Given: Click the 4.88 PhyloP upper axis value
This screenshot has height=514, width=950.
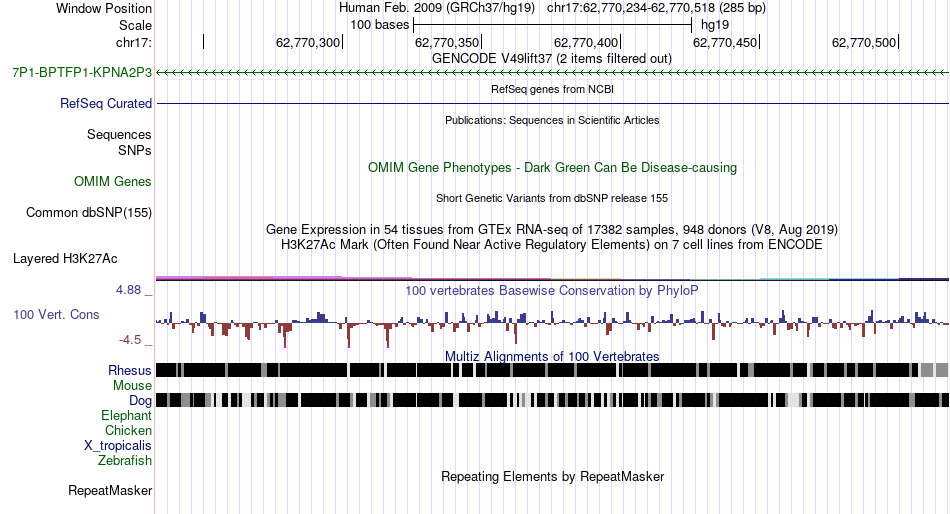Looking at the screenshot, I should (x=128, y=290).
